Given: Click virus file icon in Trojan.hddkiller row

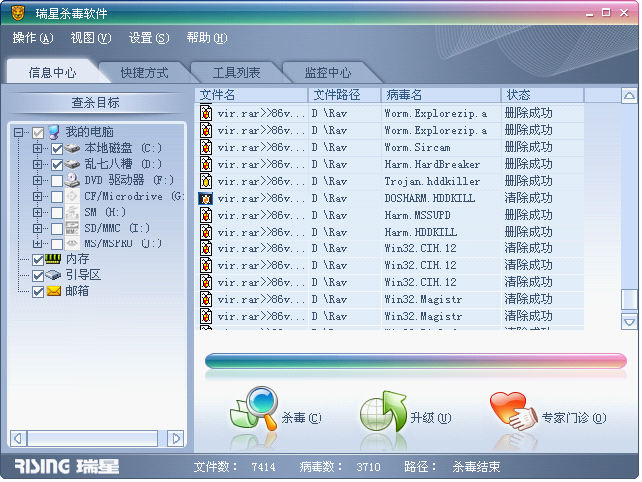Looking at the screenshot, I should coord(206,181).
